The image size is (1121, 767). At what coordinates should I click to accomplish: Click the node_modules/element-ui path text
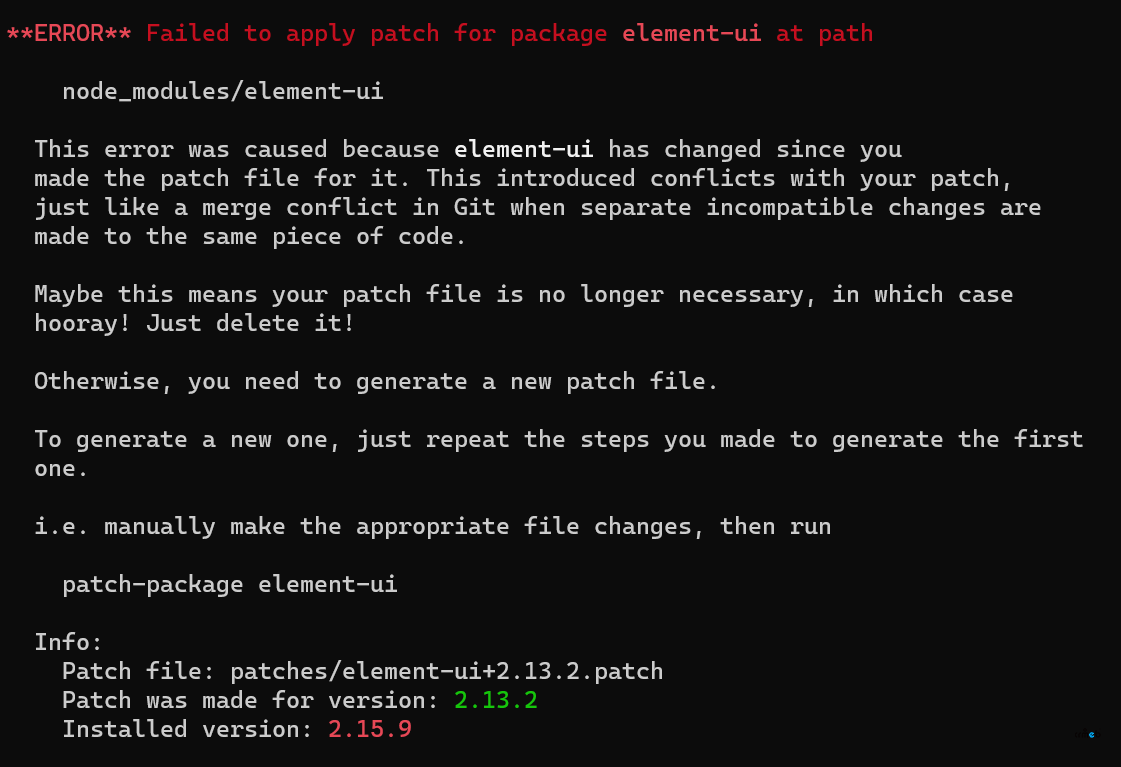(223, 91)
